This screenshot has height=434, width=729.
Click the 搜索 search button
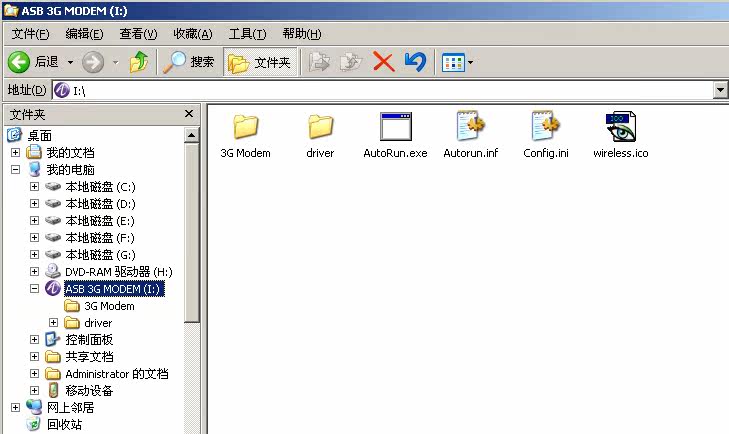tap(190, 62)
